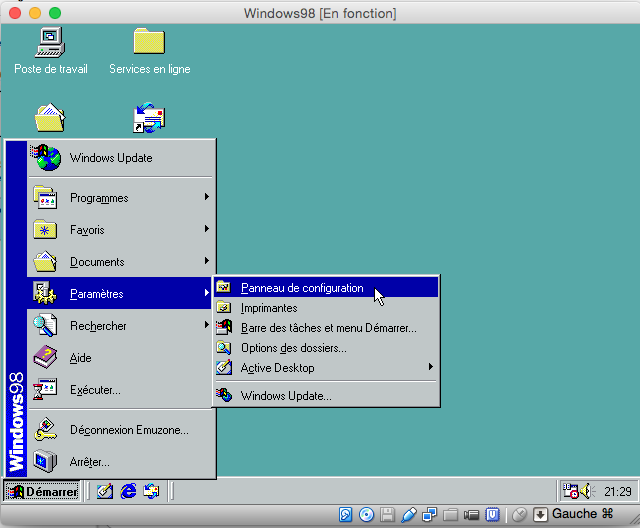Click VirtualBox optical disc status icon

[366, 515]
